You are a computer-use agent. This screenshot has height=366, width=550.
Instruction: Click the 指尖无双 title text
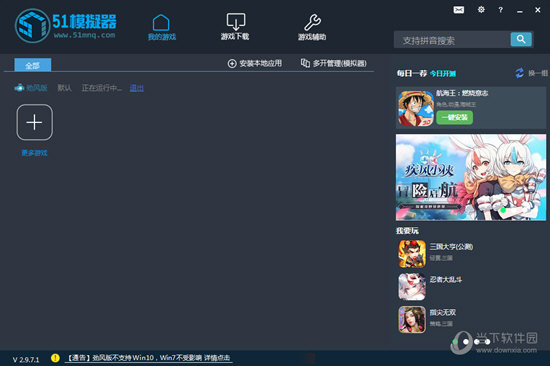(443, 312)
